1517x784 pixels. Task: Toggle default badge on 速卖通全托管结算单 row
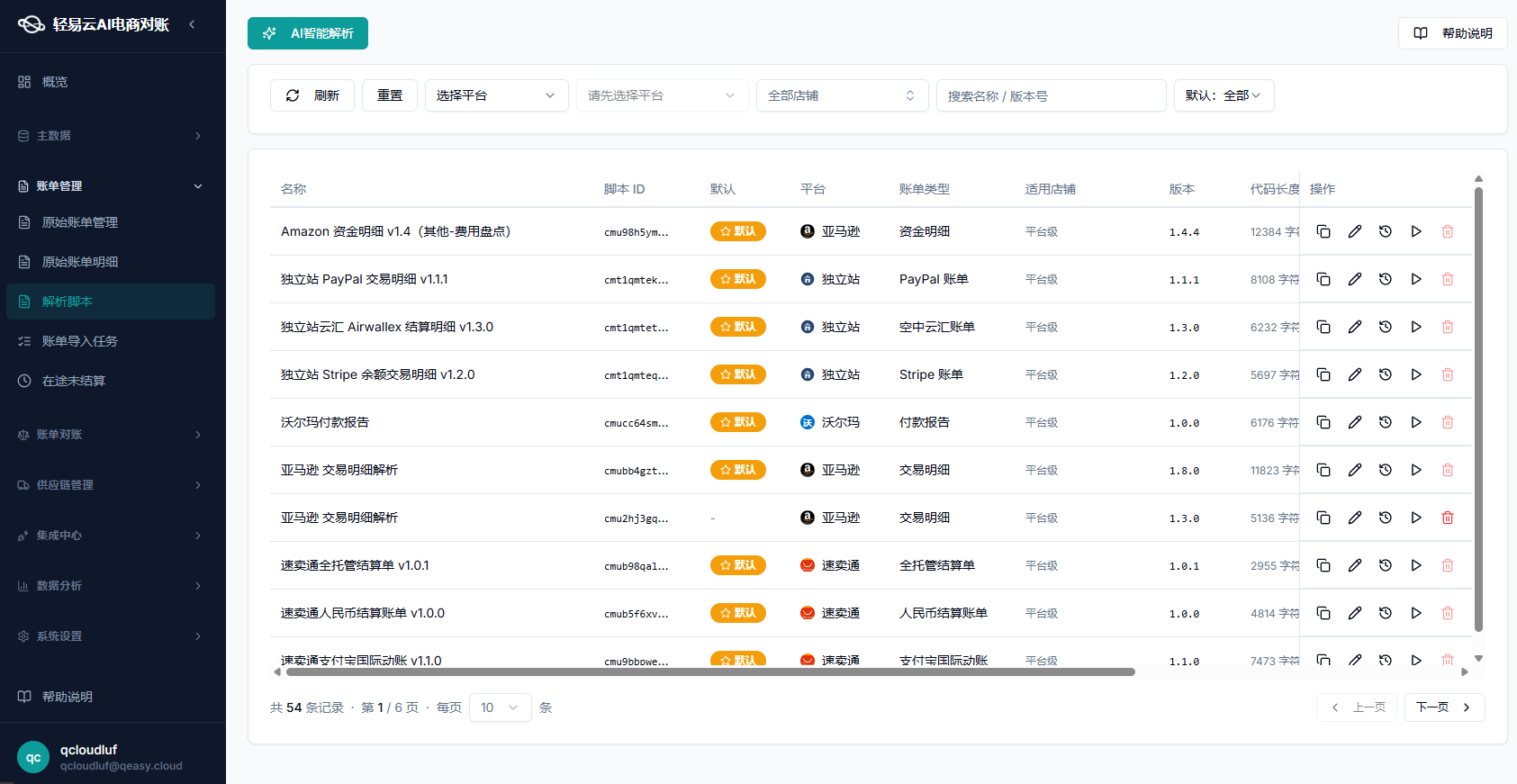click(x=738, y=565)
